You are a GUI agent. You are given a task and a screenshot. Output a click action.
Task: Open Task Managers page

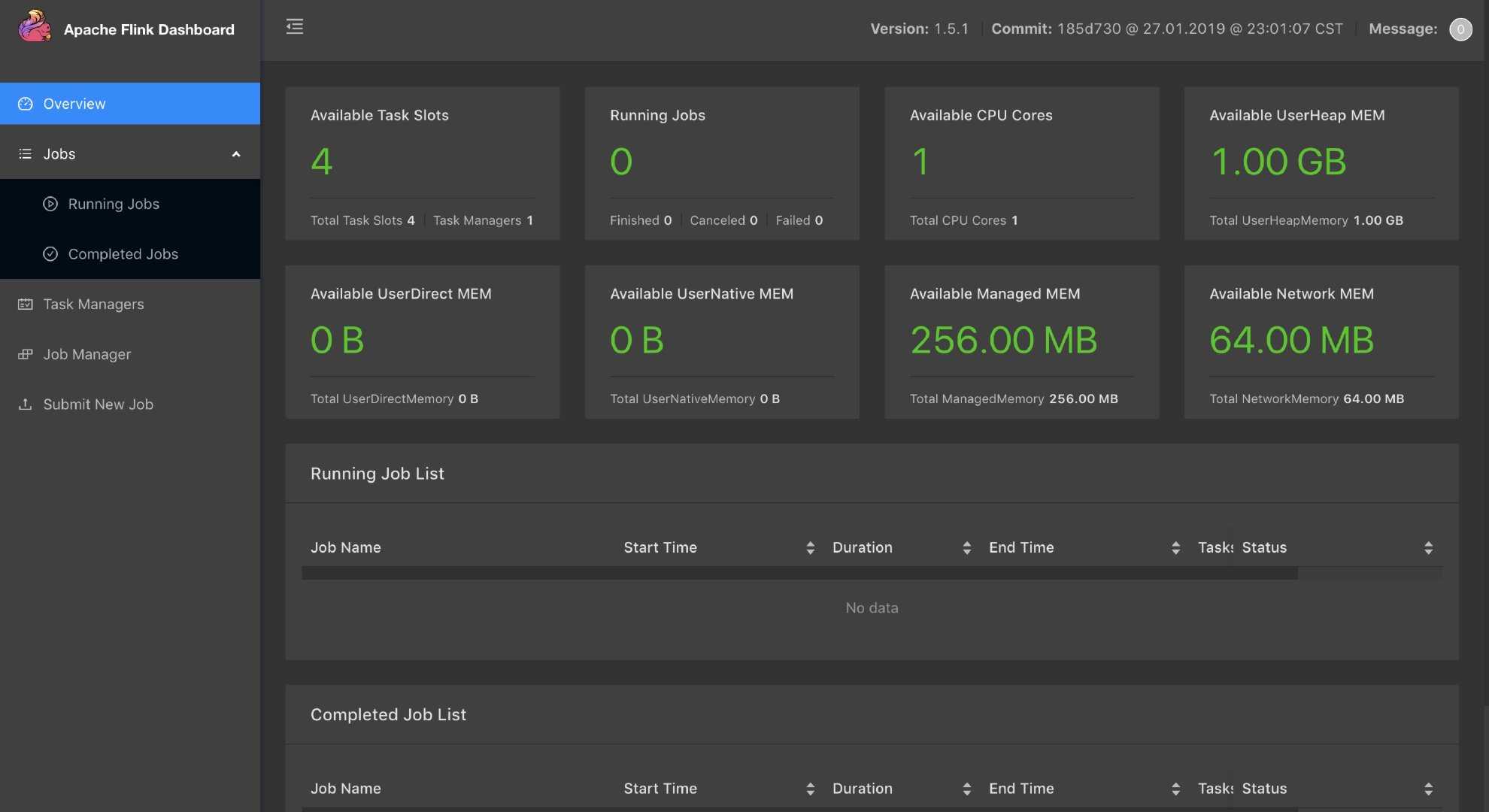pos(130,304)
